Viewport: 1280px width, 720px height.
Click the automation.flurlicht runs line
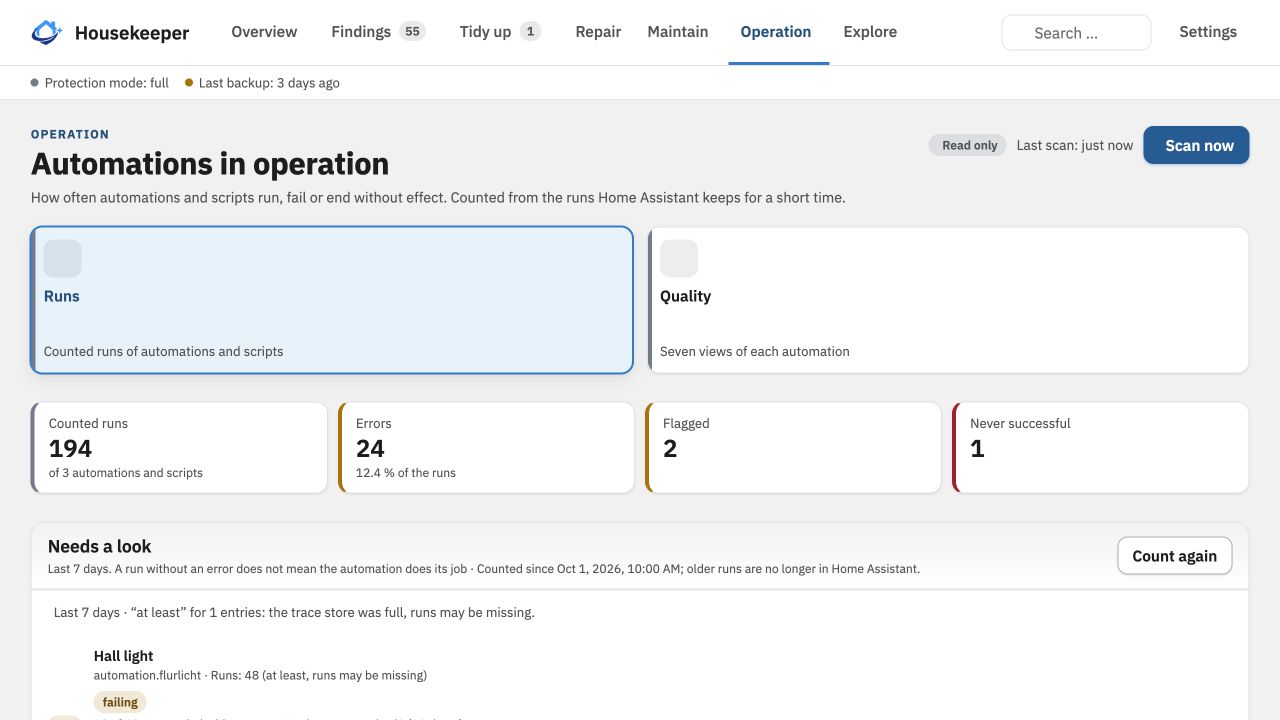point(260,675)
